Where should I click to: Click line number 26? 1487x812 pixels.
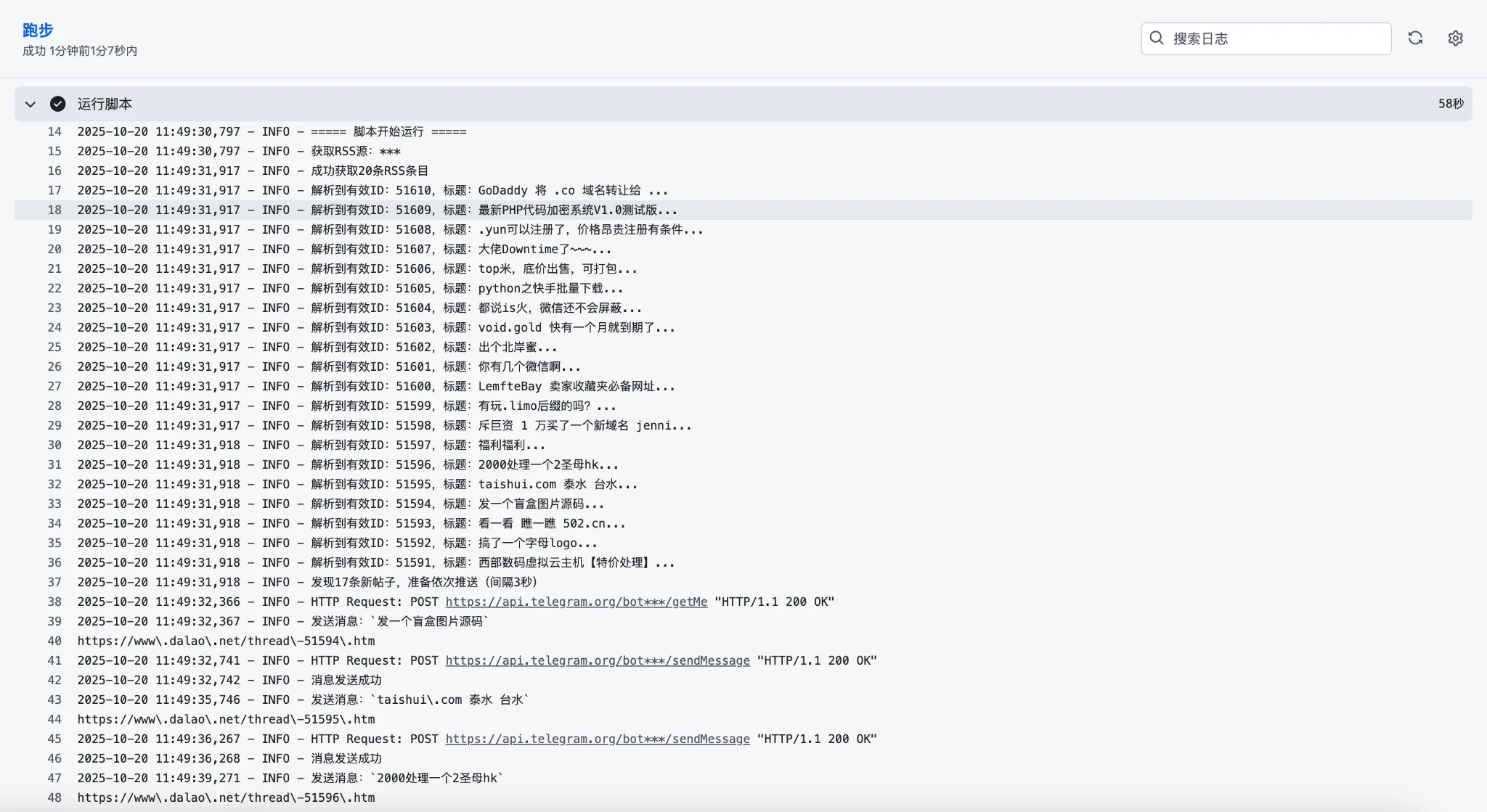pyautogui.click(x=54, y=366)
